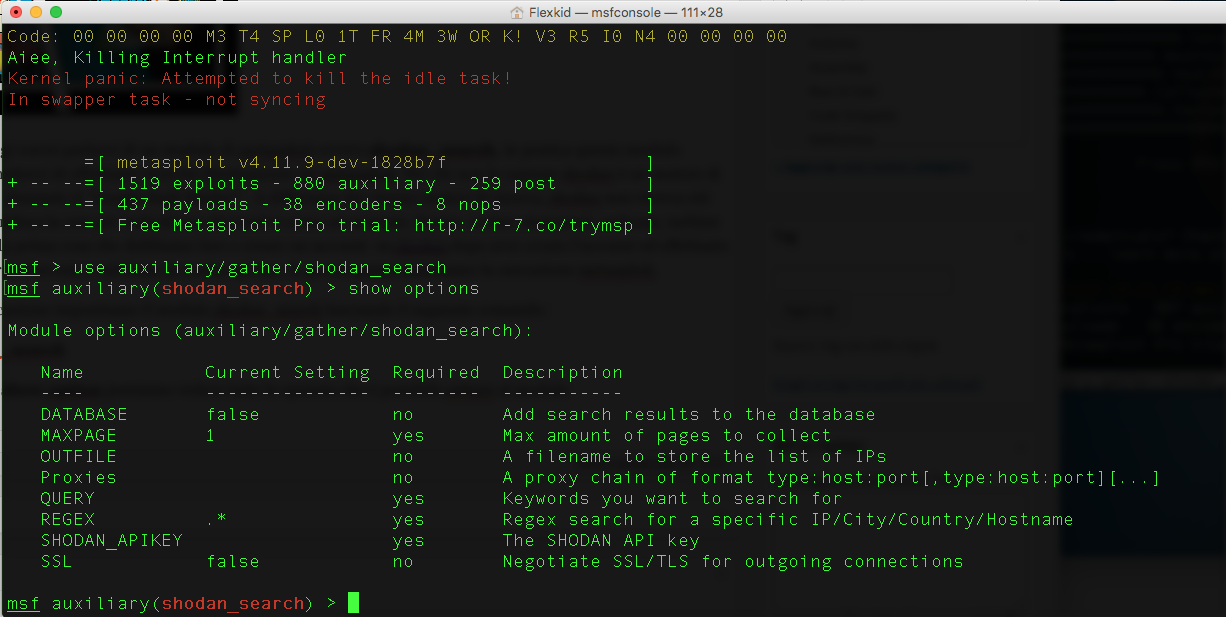Click the 'Description' column header

point(562,372)
